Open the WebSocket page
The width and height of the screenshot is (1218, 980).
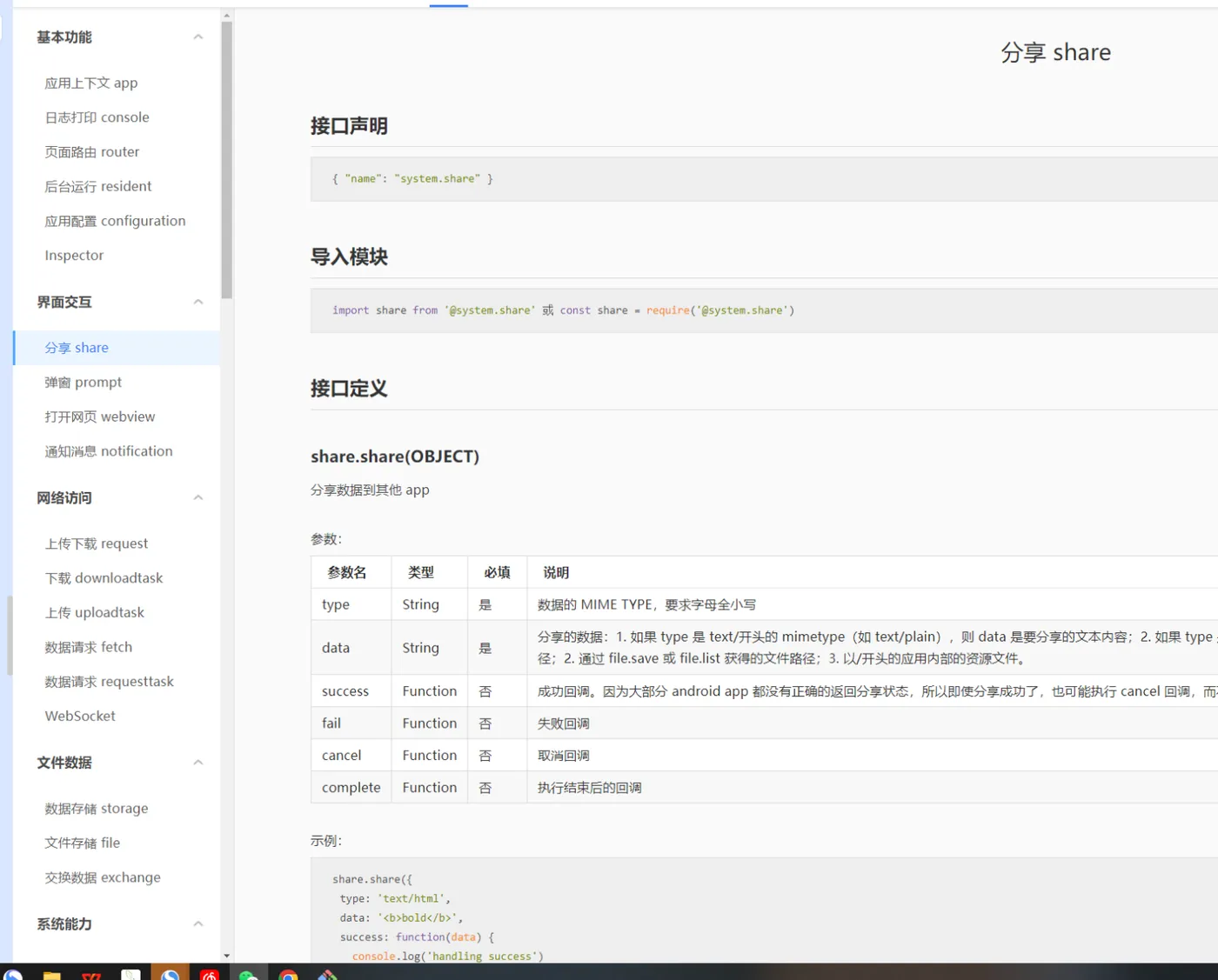coord(80,717)
